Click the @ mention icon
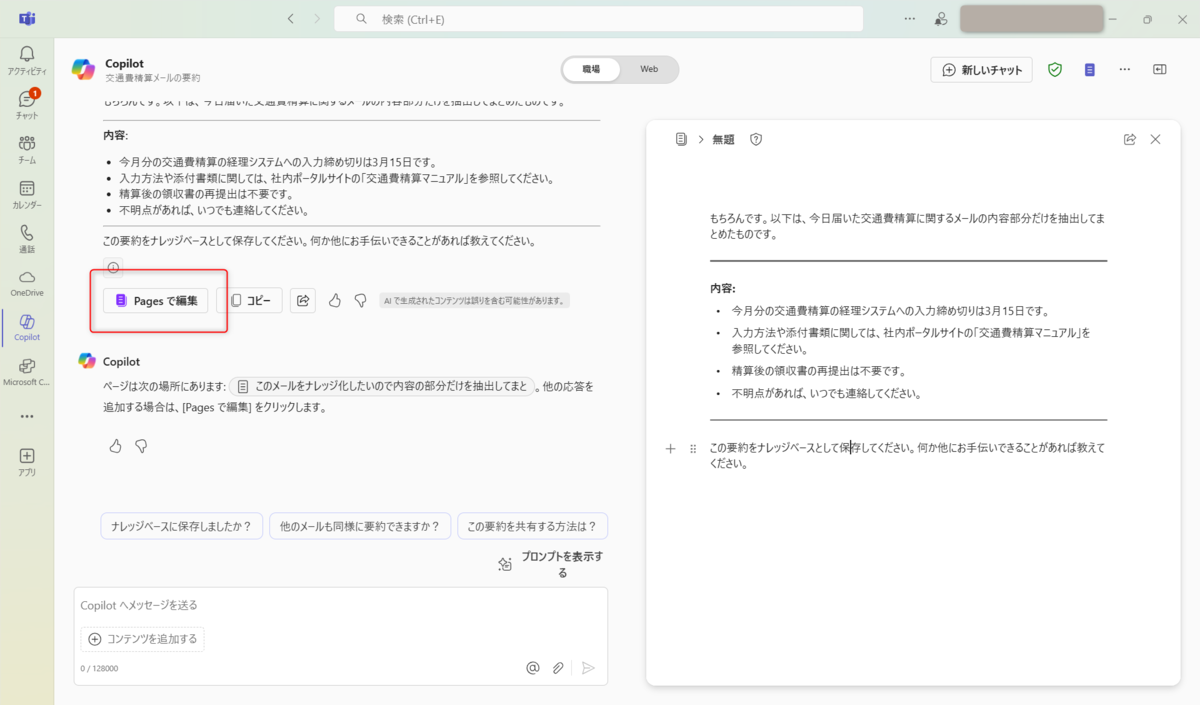Screen dimensions: 1200x705 533,668
